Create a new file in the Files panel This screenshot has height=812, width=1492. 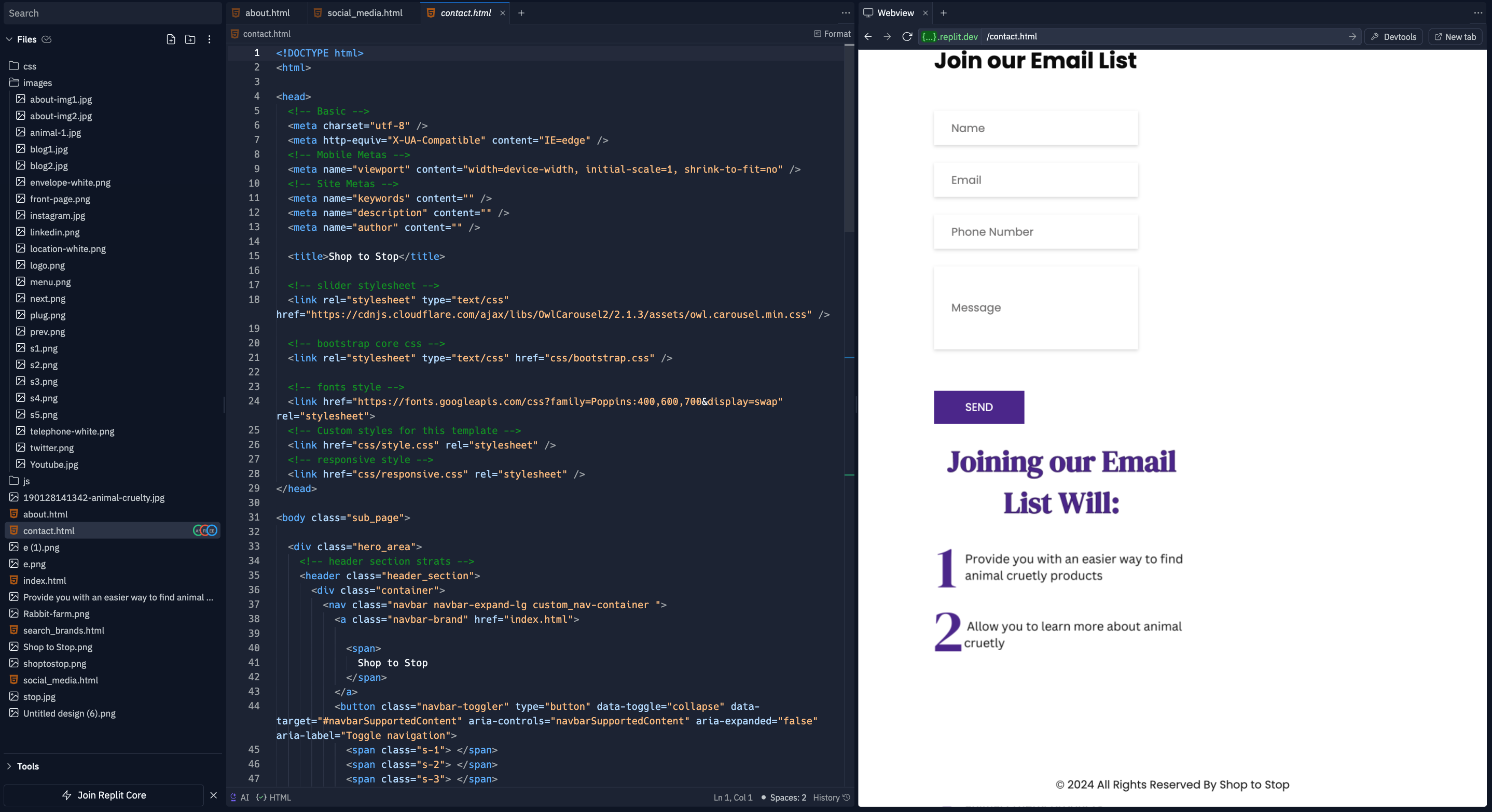click(x=171, y=39)
